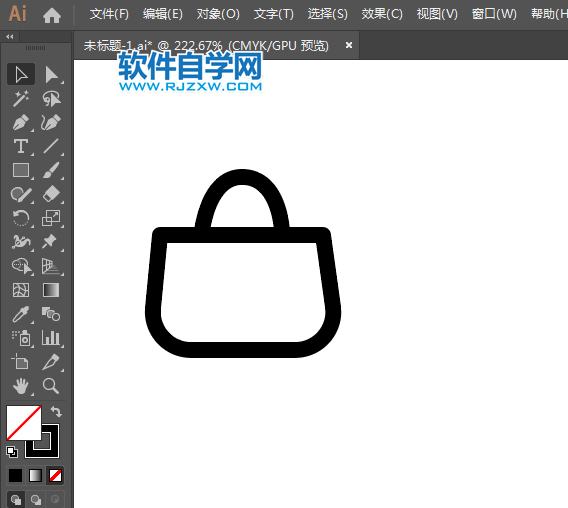The image size is (568, 508).
Task: Apply Gradient mode button
Action: pos(35,475)
